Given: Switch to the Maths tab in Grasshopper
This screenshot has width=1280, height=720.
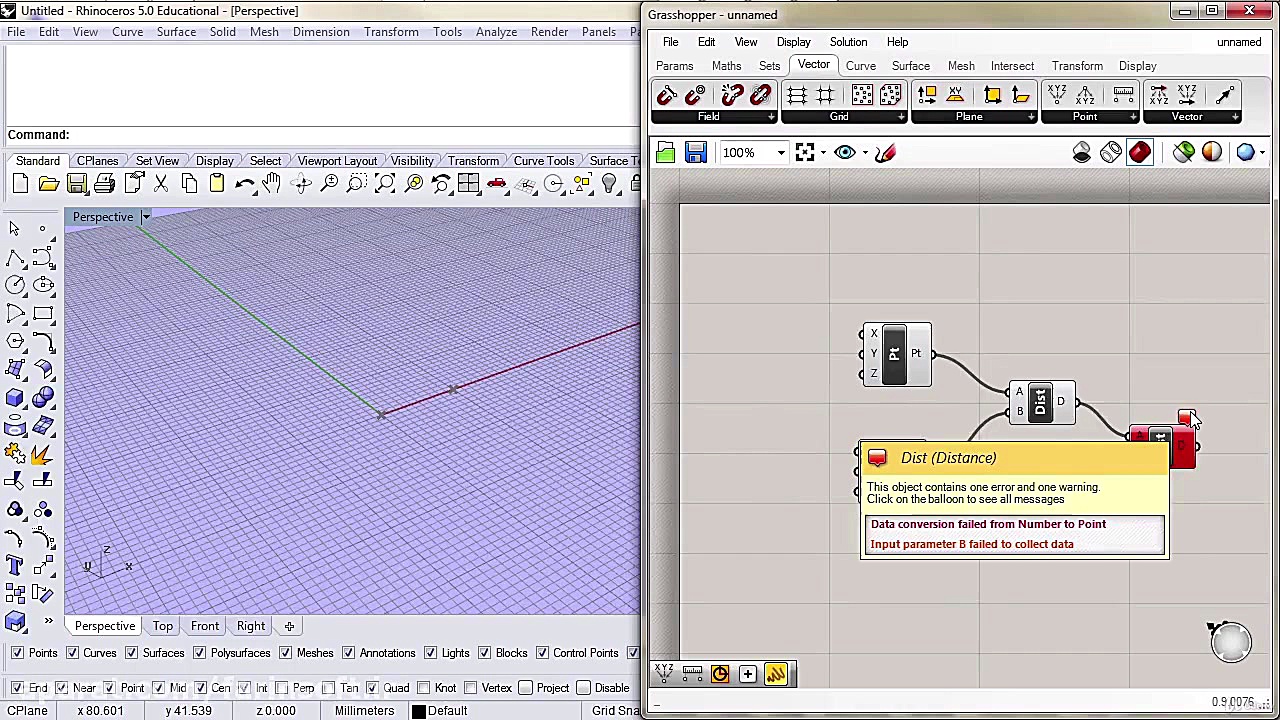Looking at the screenshot, I should click(x=726, y=66).
